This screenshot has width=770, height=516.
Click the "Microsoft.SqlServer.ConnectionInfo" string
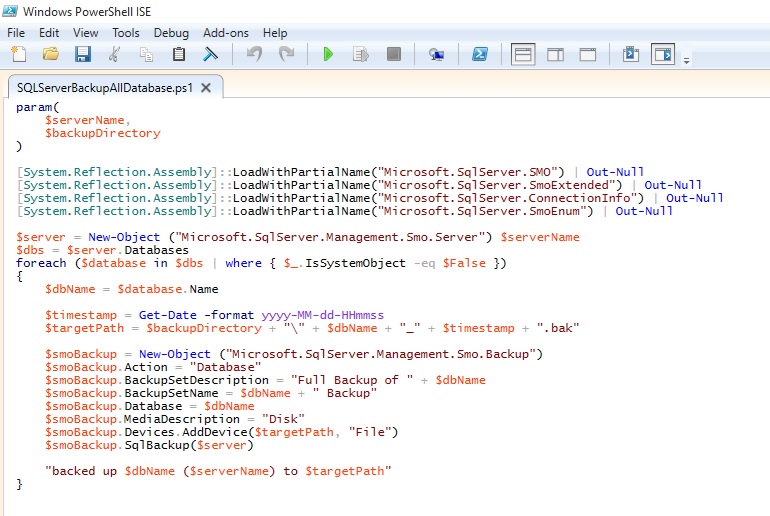click(x=507, y=198)
